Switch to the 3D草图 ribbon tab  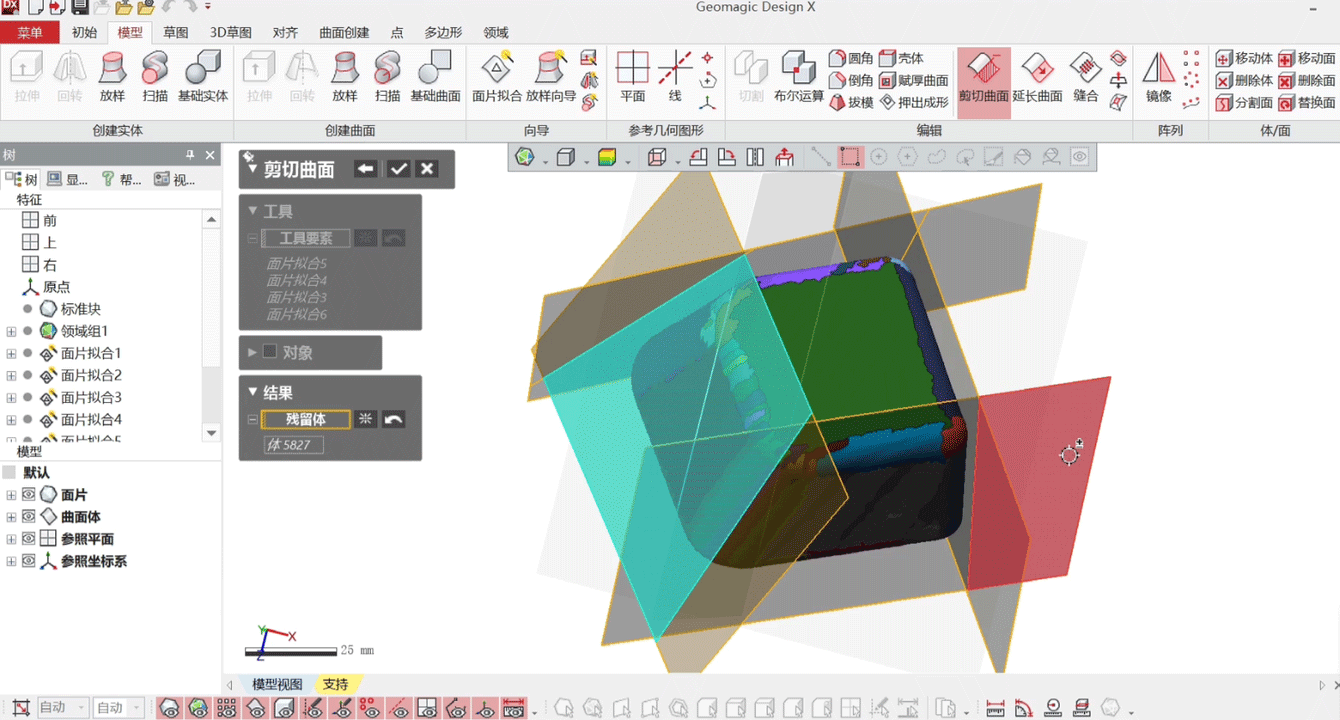[x=231, y=32]
